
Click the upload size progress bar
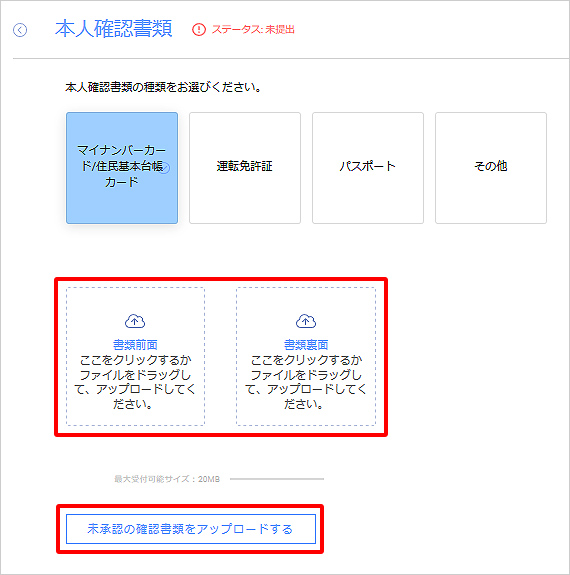pos(277,479)
